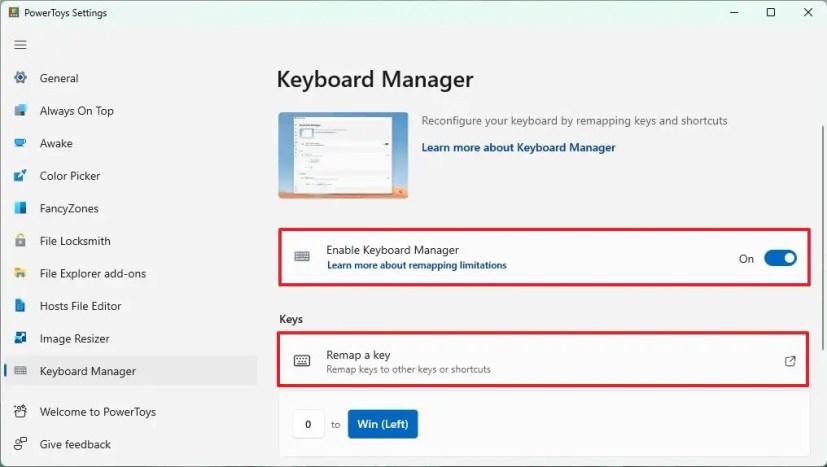Click the Keyboard Manager page heading
827x467 pixels.
375,80
